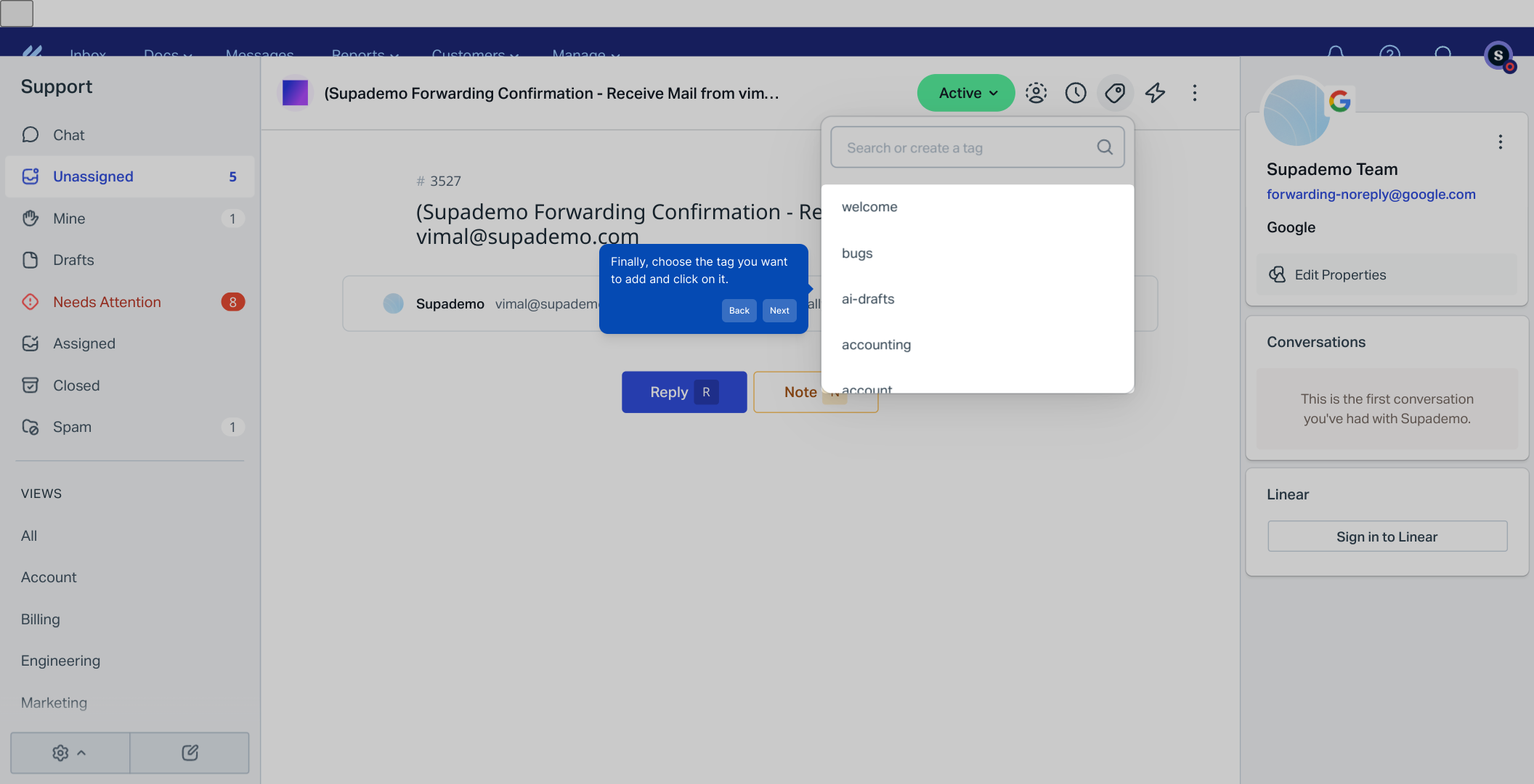This screenshot has width=1534, height=784.
Task: Go to Messages in the top navigation
Action: pyautogui.click(x=259, y=54)
